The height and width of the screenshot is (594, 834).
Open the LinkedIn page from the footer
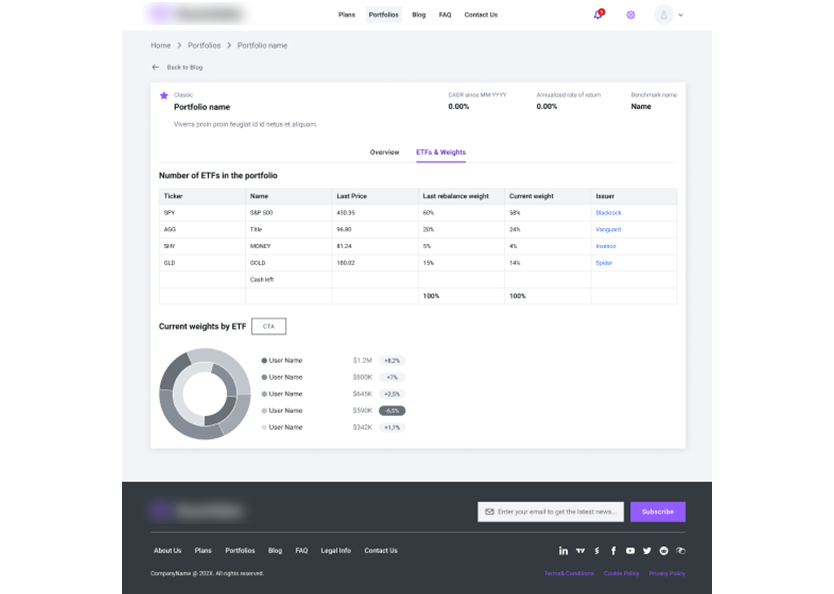tap(563, 551)
